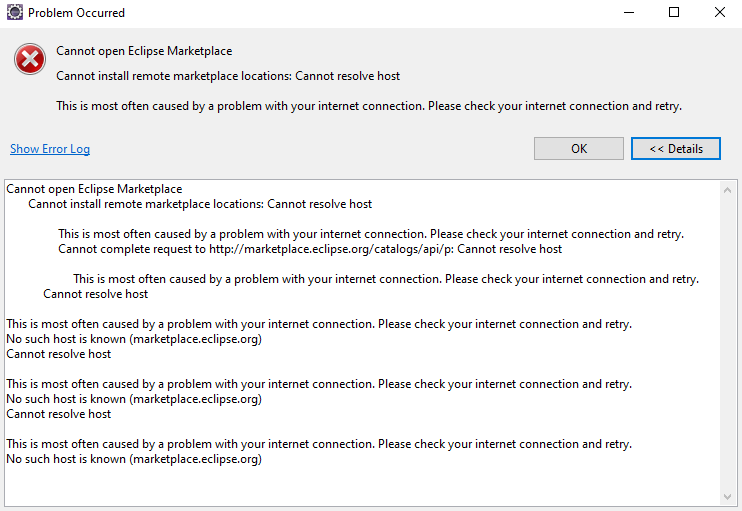Click the Eclipse icon in the title bar

13,13
